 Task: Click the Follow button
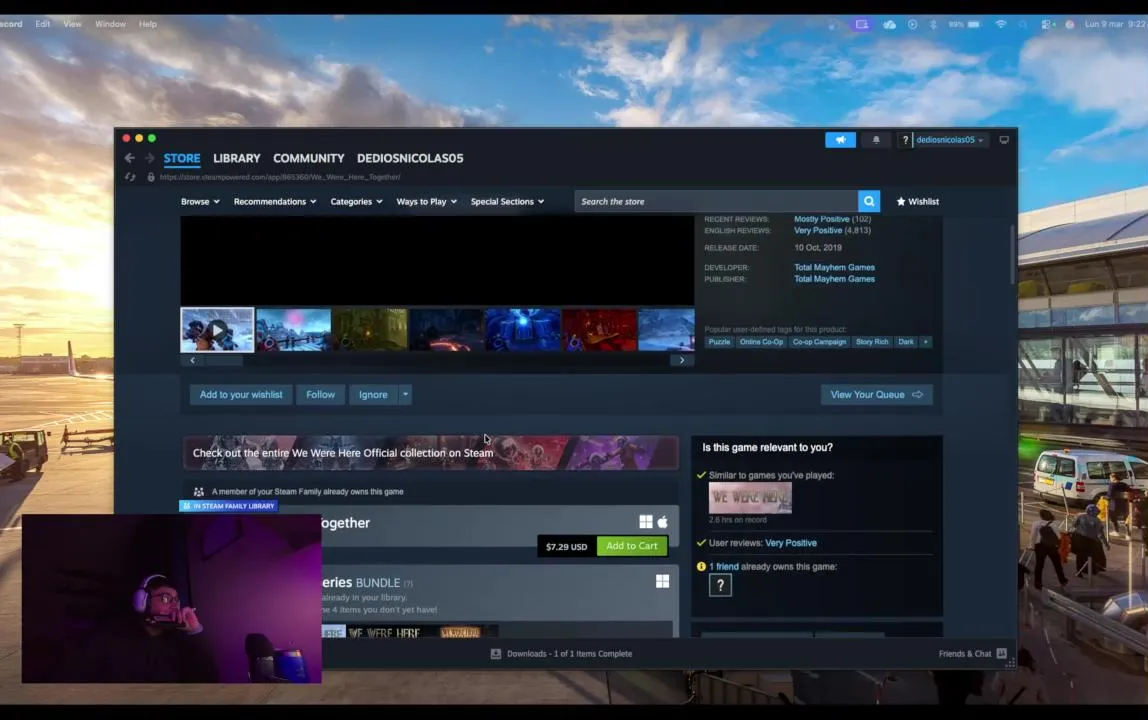tap(320, 395)
